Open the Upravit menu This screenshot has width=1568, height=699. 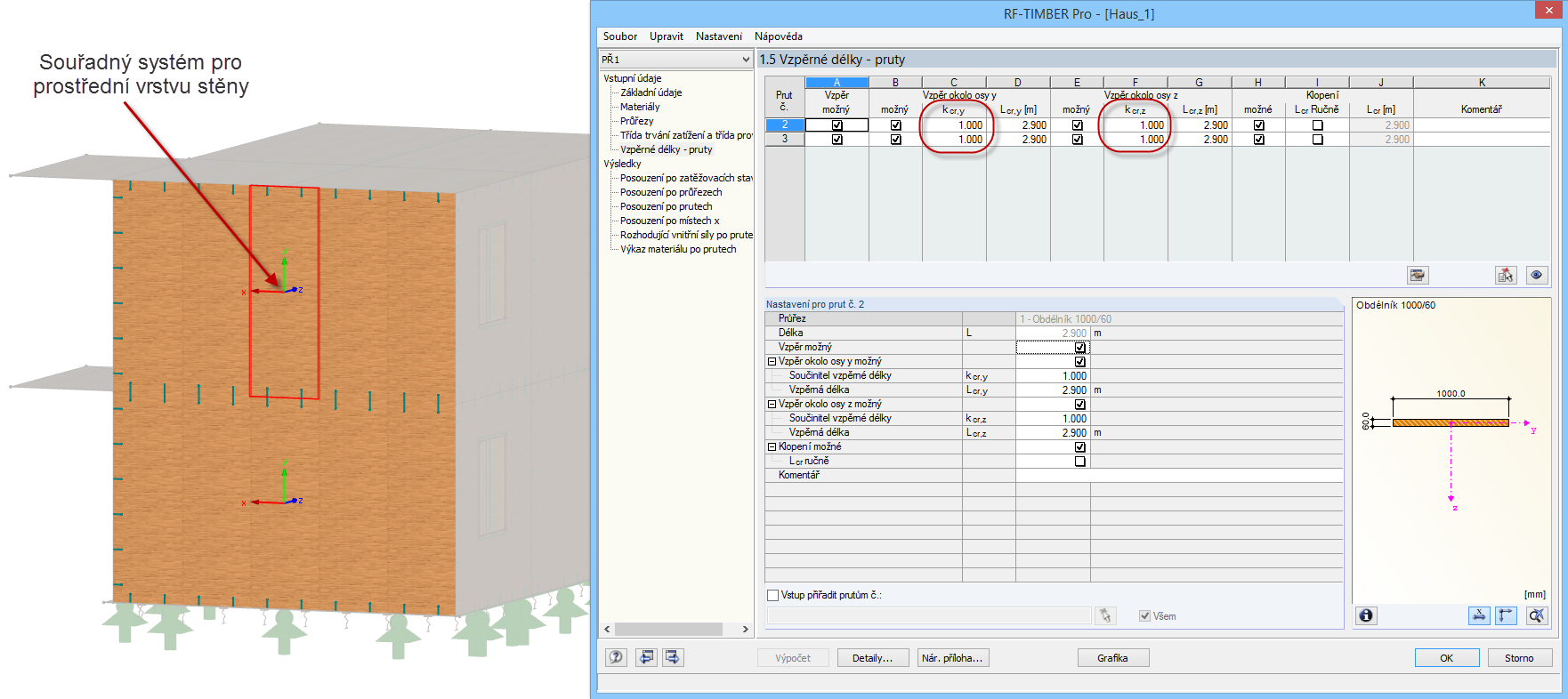pyautogui.click(x=666, y=36)
